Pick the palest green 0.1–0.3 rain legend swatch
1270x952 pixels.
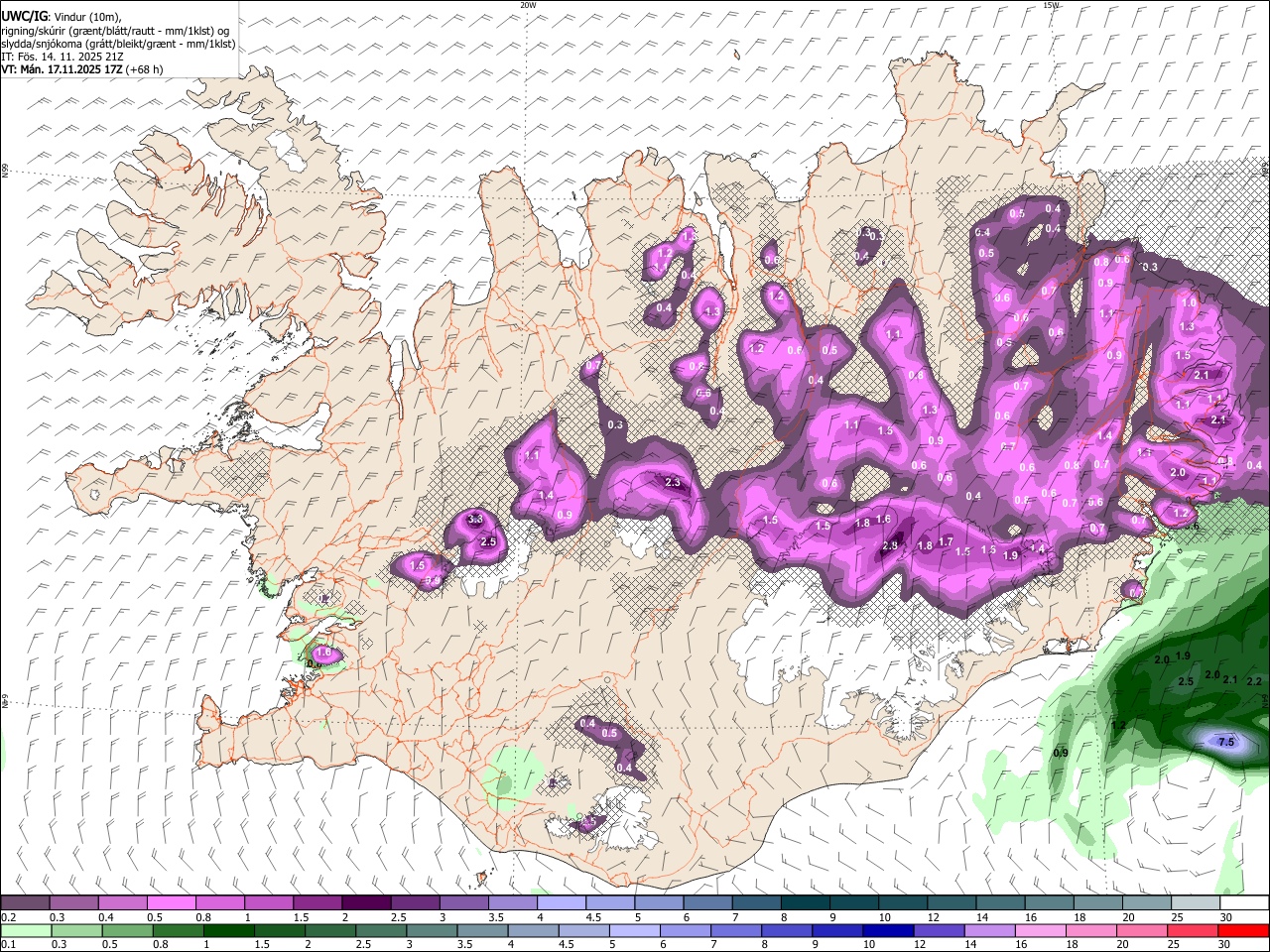click(27, 930)
